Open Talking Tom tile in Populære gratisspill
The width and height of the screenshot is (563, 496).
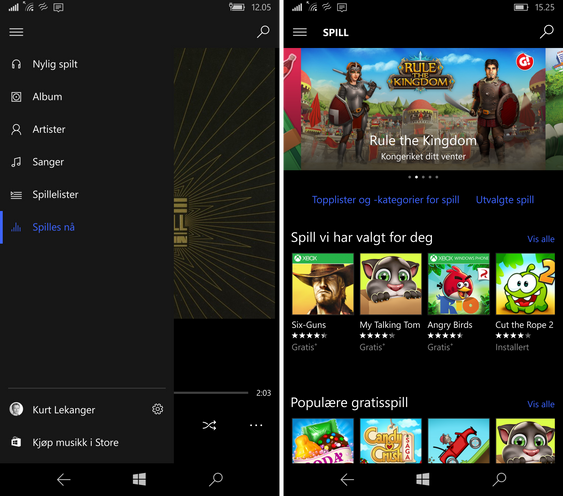pos(525,441)
